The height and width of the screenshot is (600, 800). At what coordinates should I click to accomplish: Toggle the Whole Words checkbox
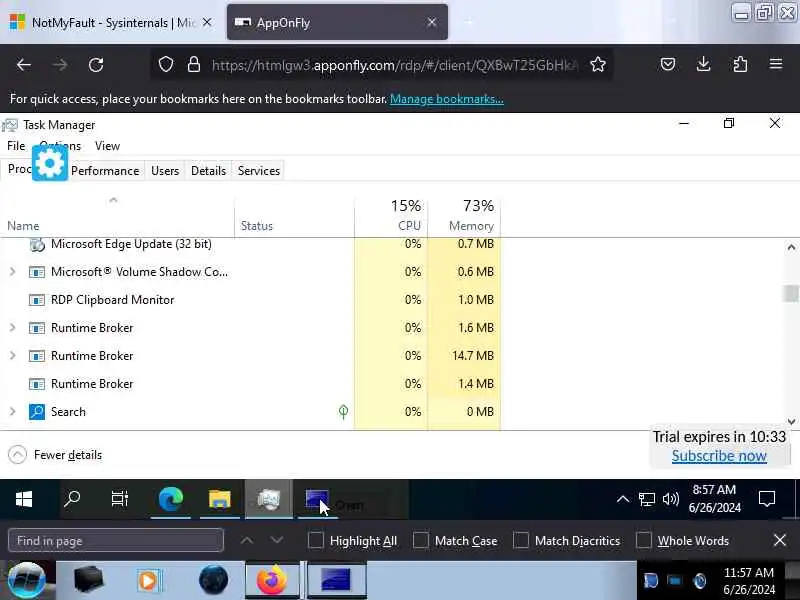pos(643,540)
